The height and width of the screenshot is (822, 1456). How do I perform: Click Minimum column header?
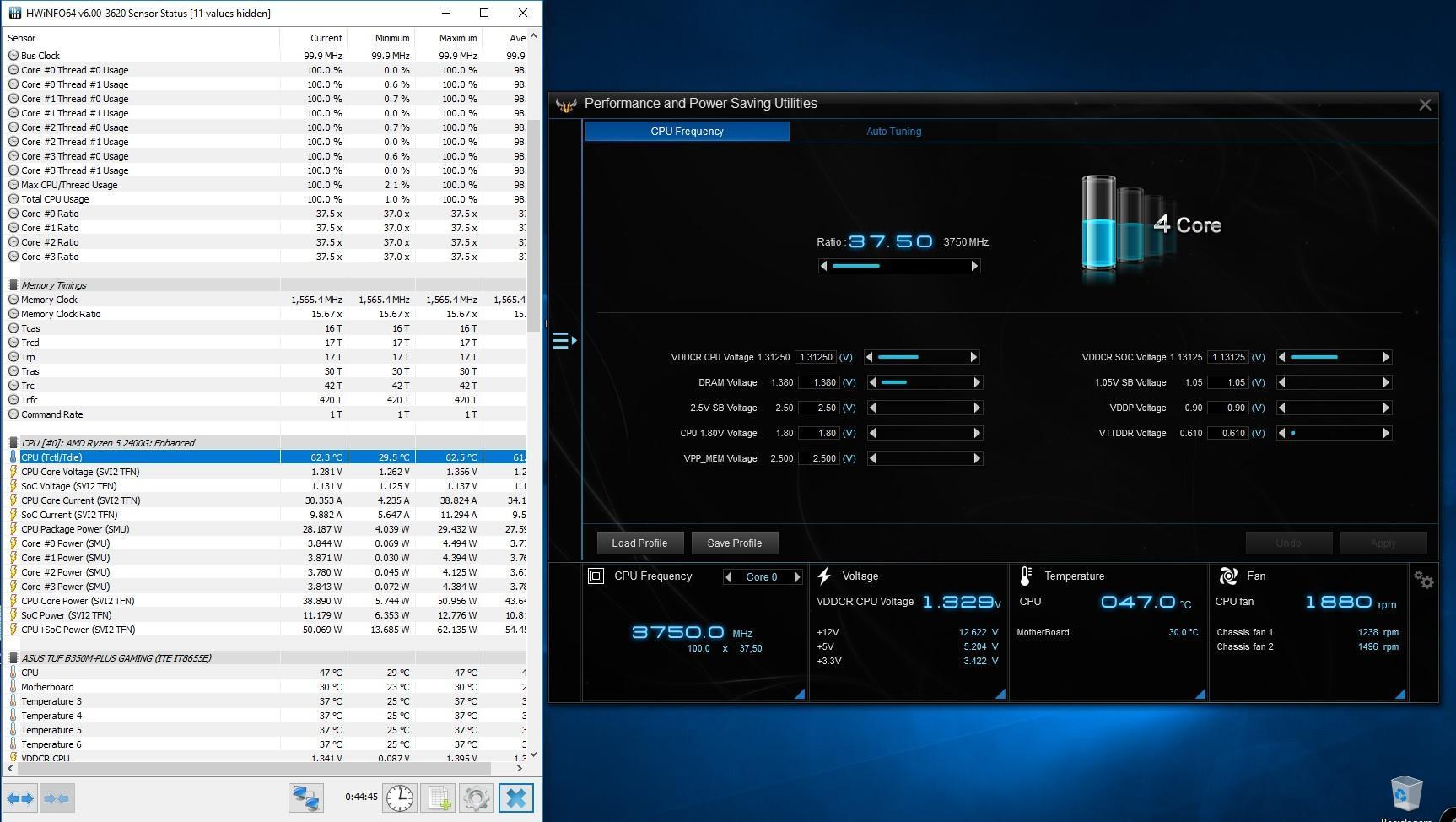381,38
